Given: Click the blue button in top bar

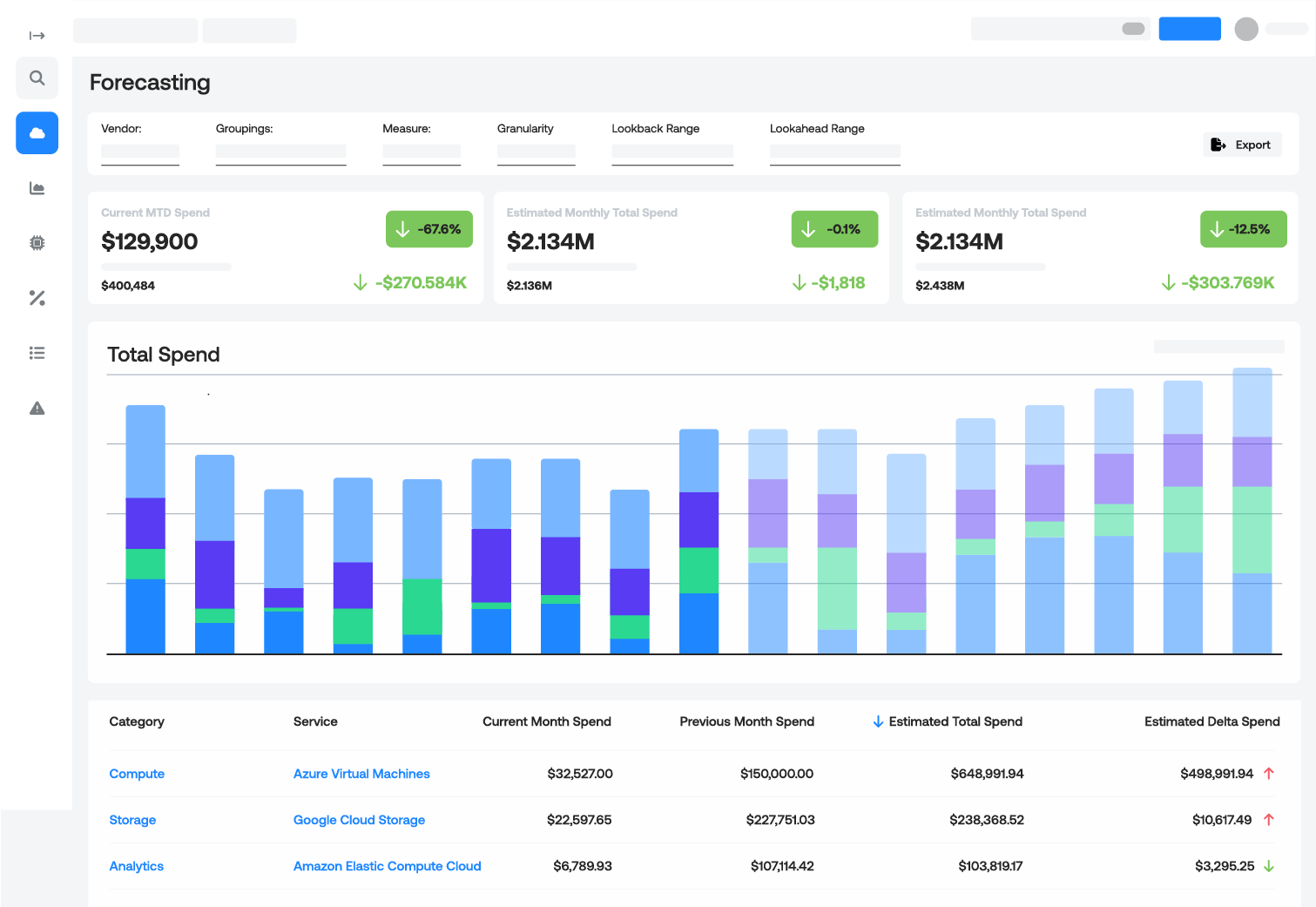Looking at the screenshot, I should coord(1189,29).
